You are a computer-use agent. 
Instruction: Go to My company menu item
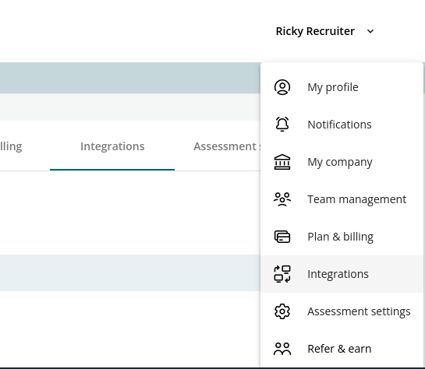tap(342, 162)
